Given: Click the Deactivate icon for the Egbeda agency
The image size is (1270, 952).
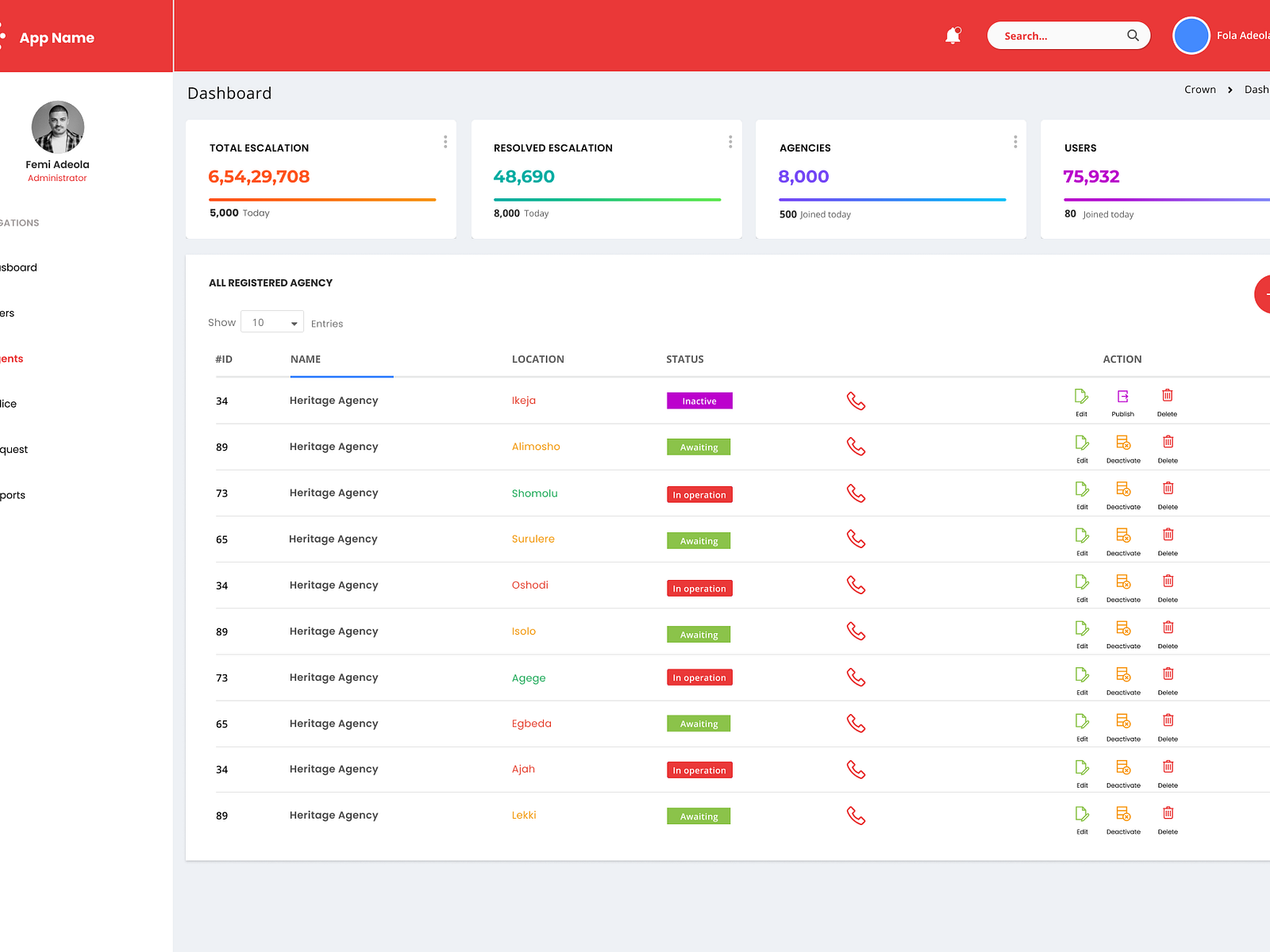Looking at the screenshot, I should tap(1123, 720).
